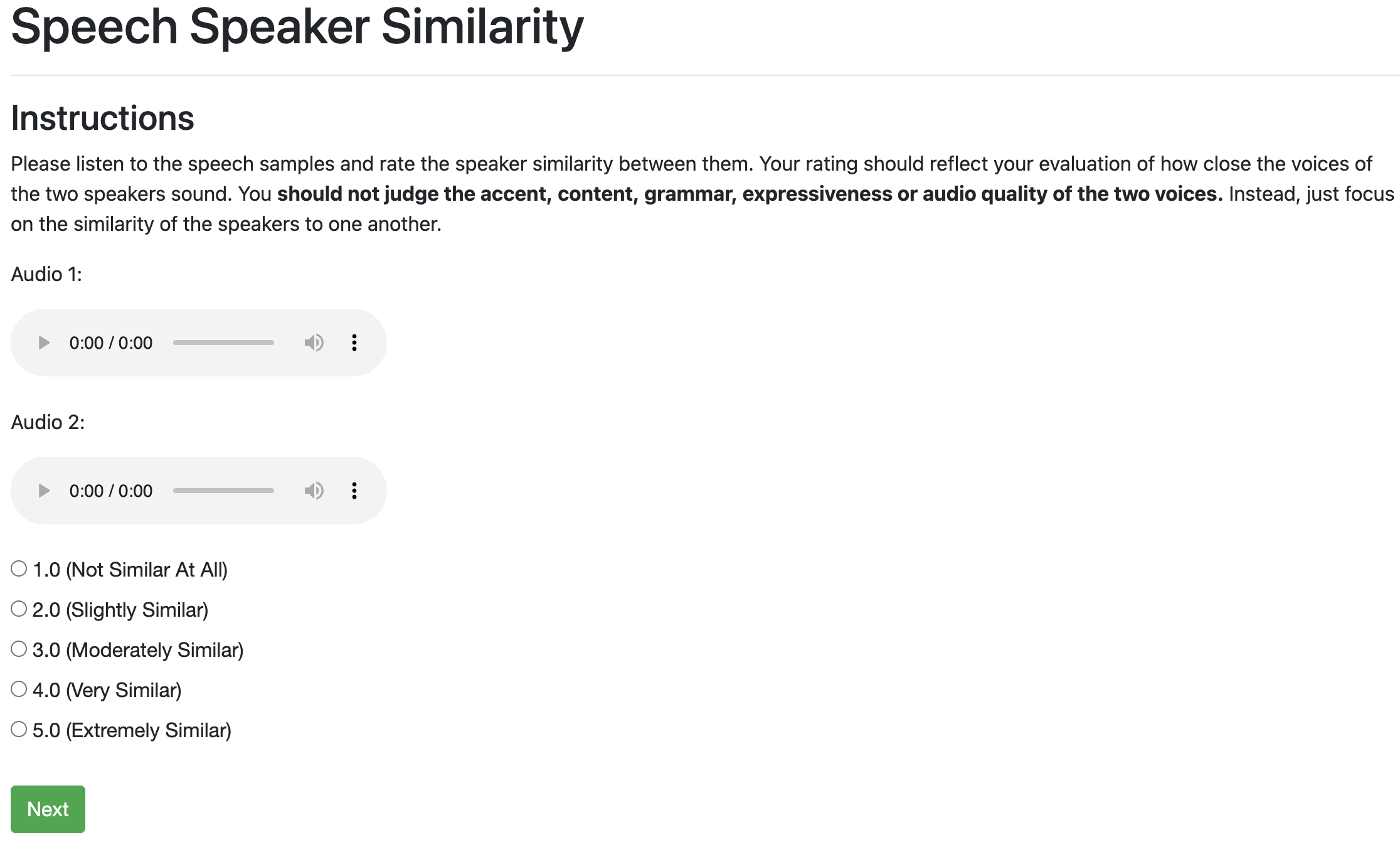Play the Audio 2 sample
This screenshot has width=1400, height=847.
44,491
